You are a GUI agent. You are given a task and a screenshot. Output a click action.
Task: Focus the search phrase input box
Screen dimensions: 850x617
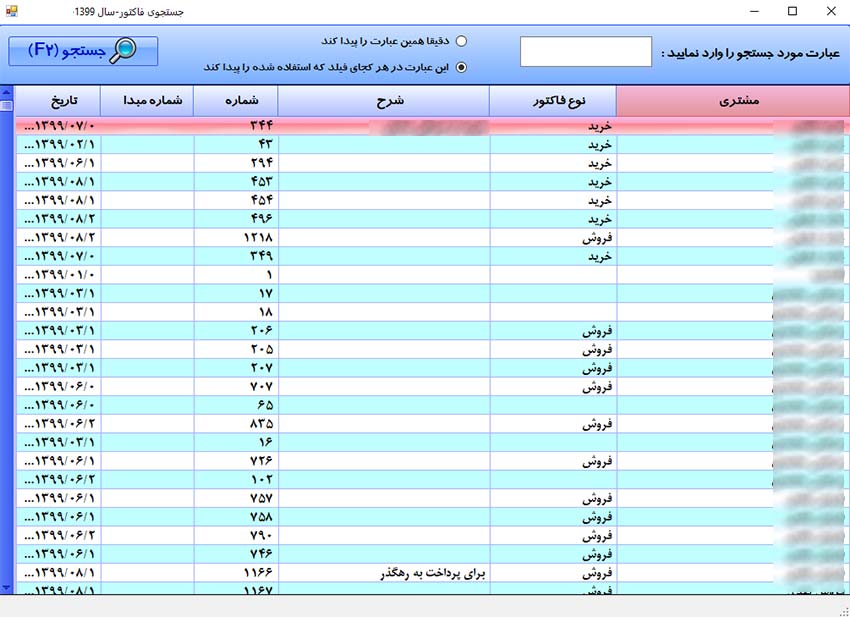pyautogui.click(x=585, y=52)
